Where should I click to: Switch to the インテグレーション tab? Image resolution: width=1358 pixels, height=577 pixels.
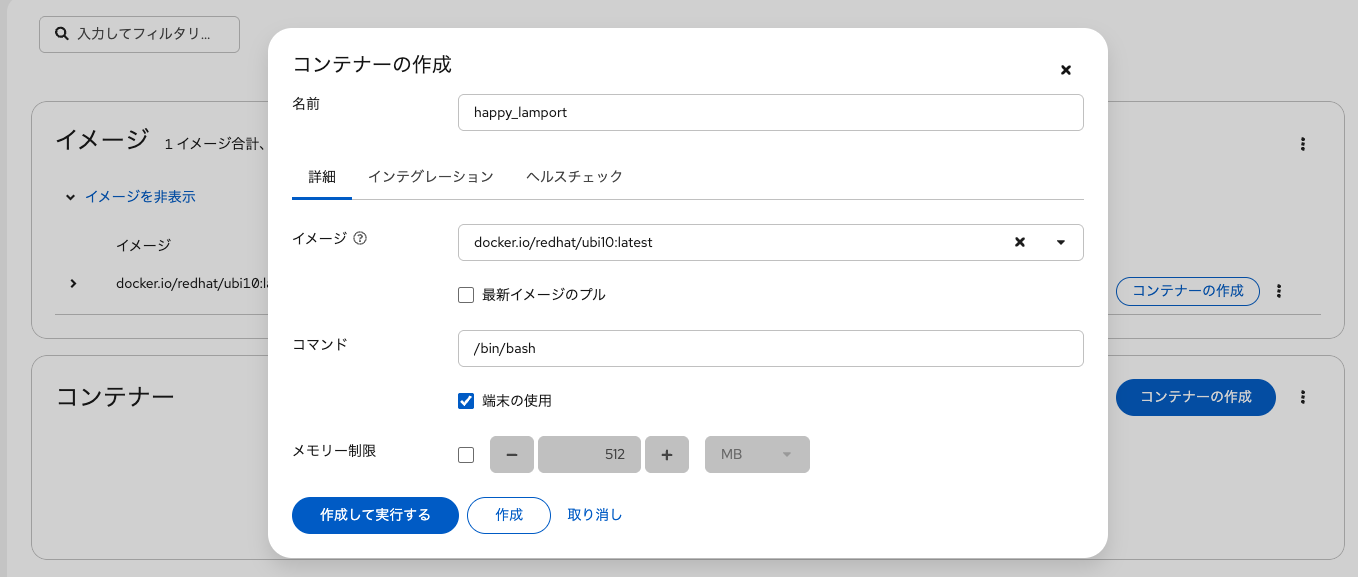click(431, 176)
